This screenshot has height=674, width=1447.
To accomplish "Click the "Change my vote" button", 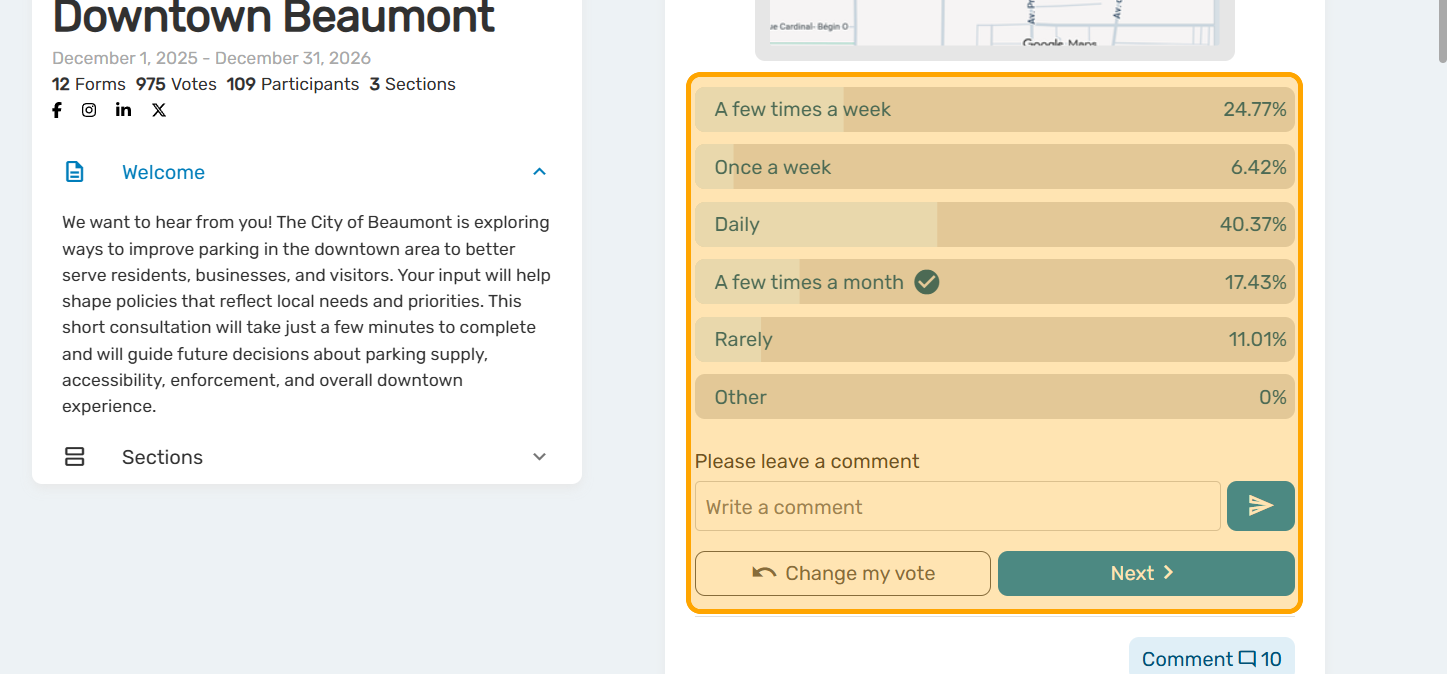I will click(x=842, y=573).
